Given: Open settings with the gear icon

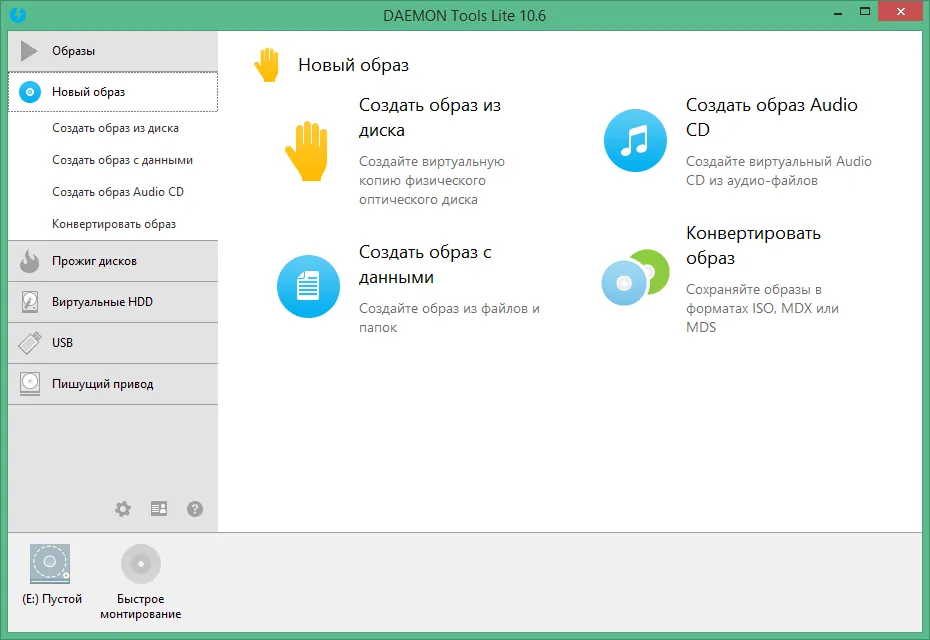Looking at the screenshot, I should click(x=123, y=509).
